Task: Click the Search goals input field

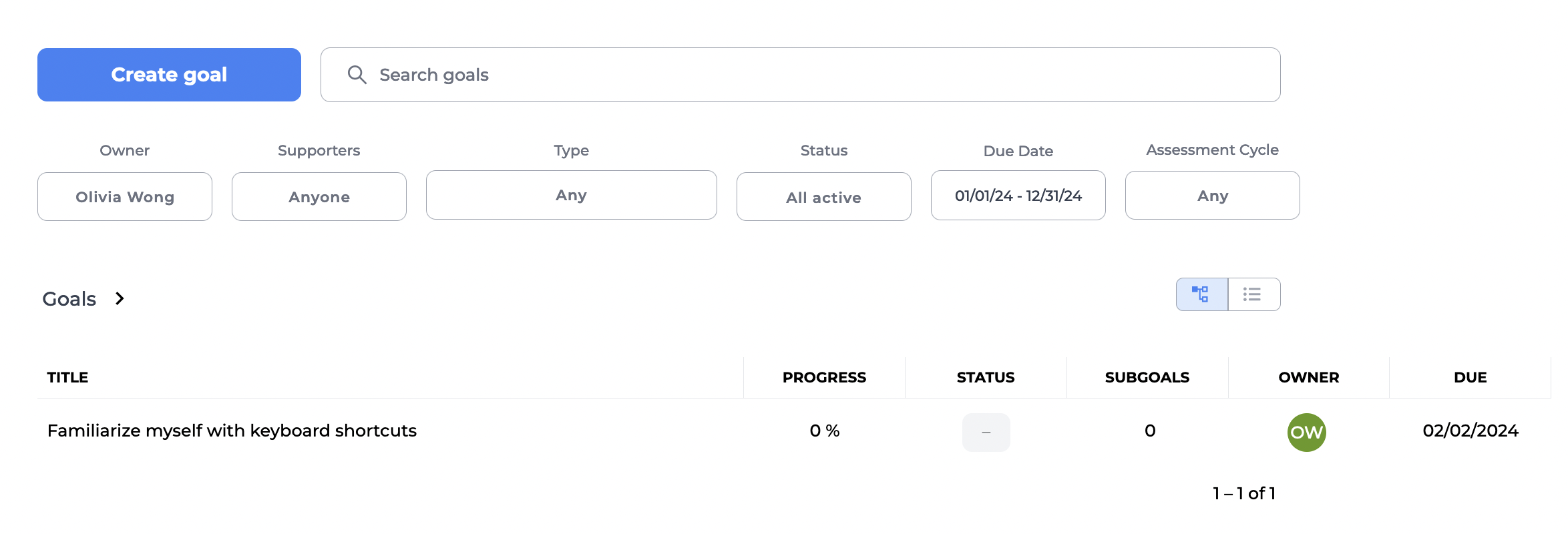Action: pyautogui.click(x=801, y=75)
